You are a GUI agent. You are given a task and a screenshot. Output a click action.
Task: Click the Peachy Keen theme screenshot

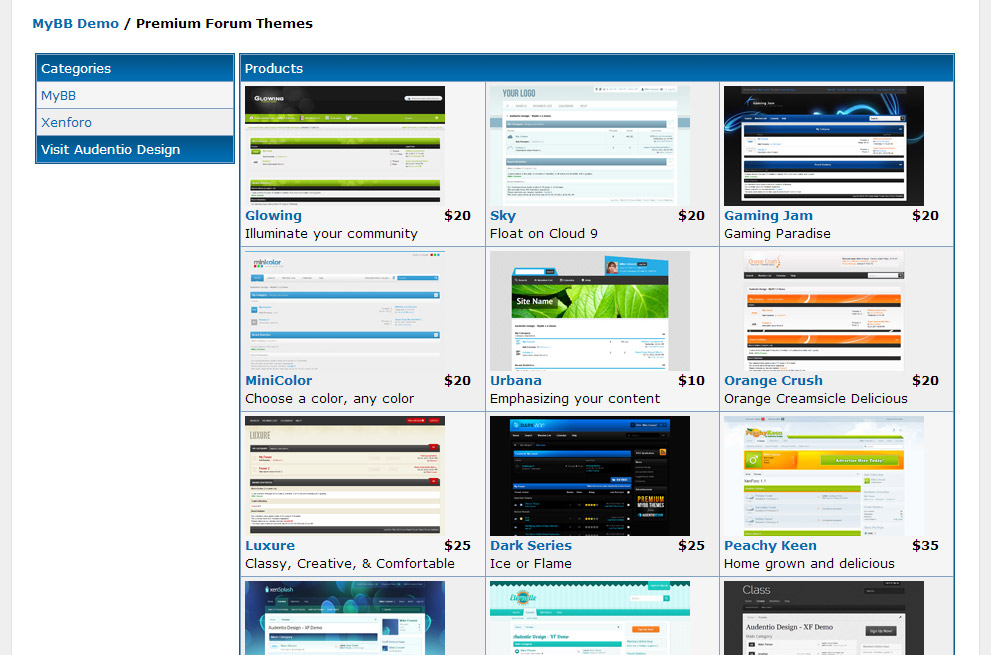(824, 476)
